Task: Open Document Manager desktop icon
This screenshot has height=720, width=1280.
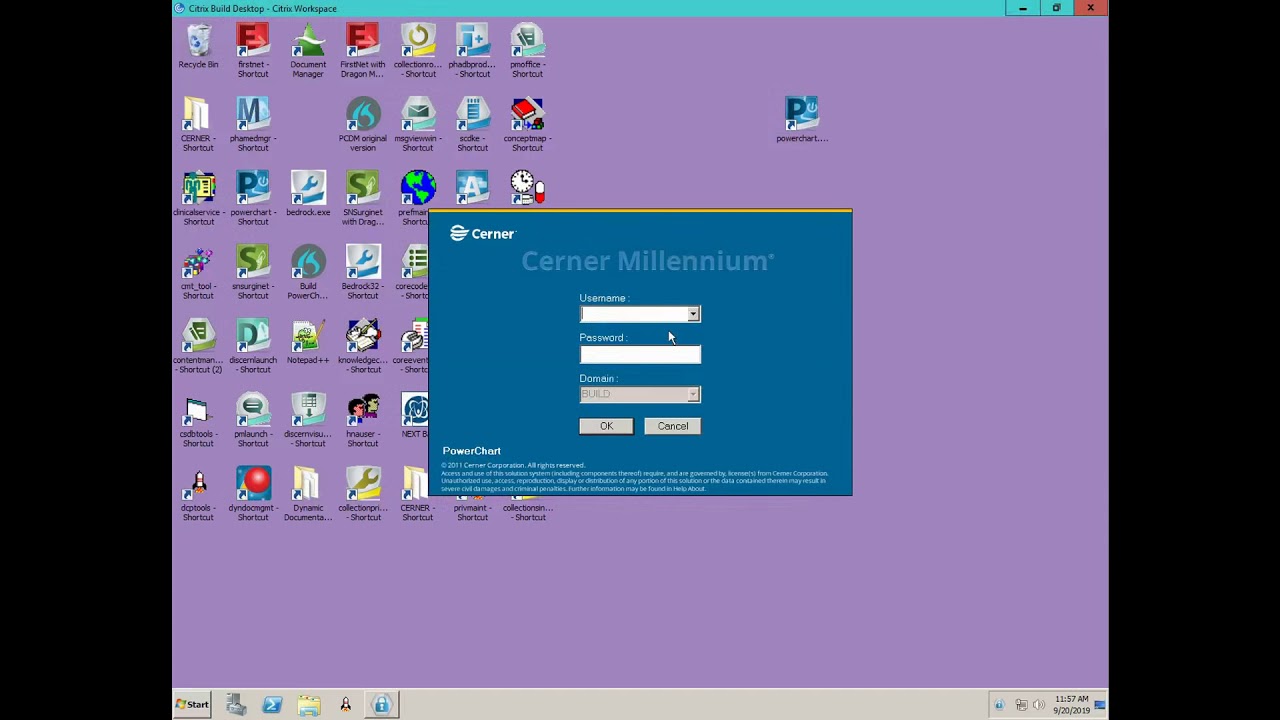Action: (308, 51)
